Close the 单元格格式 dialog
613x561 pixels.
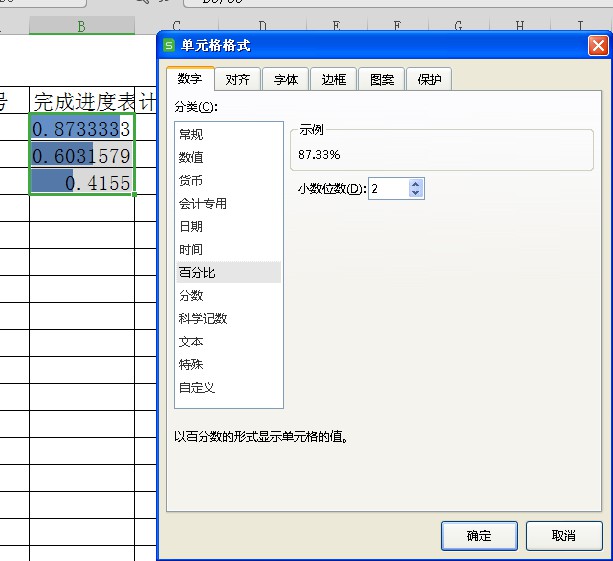(x=598, y=46)
